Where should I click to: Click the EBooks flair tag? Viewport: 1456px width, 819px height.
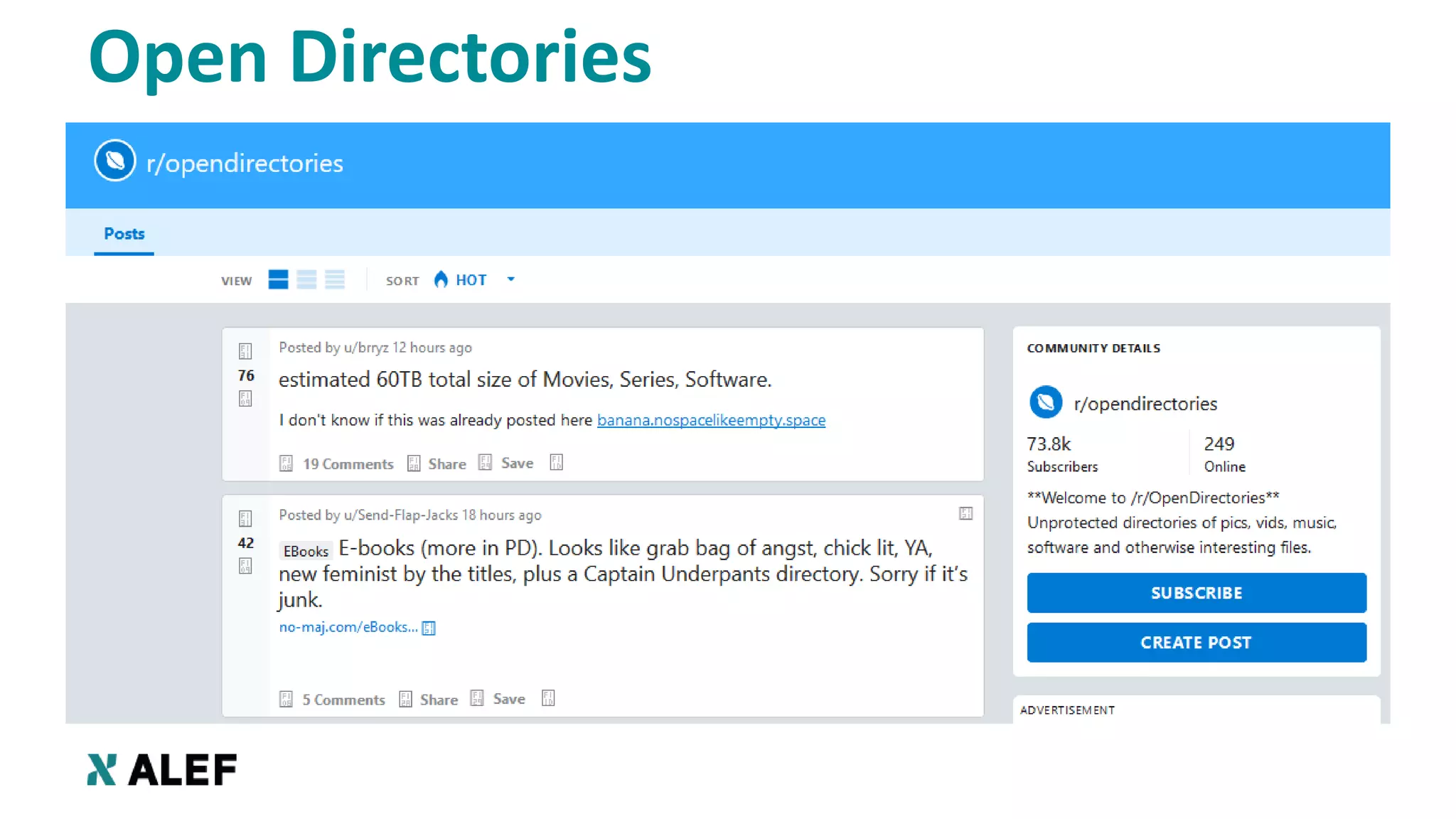[306, 551]
